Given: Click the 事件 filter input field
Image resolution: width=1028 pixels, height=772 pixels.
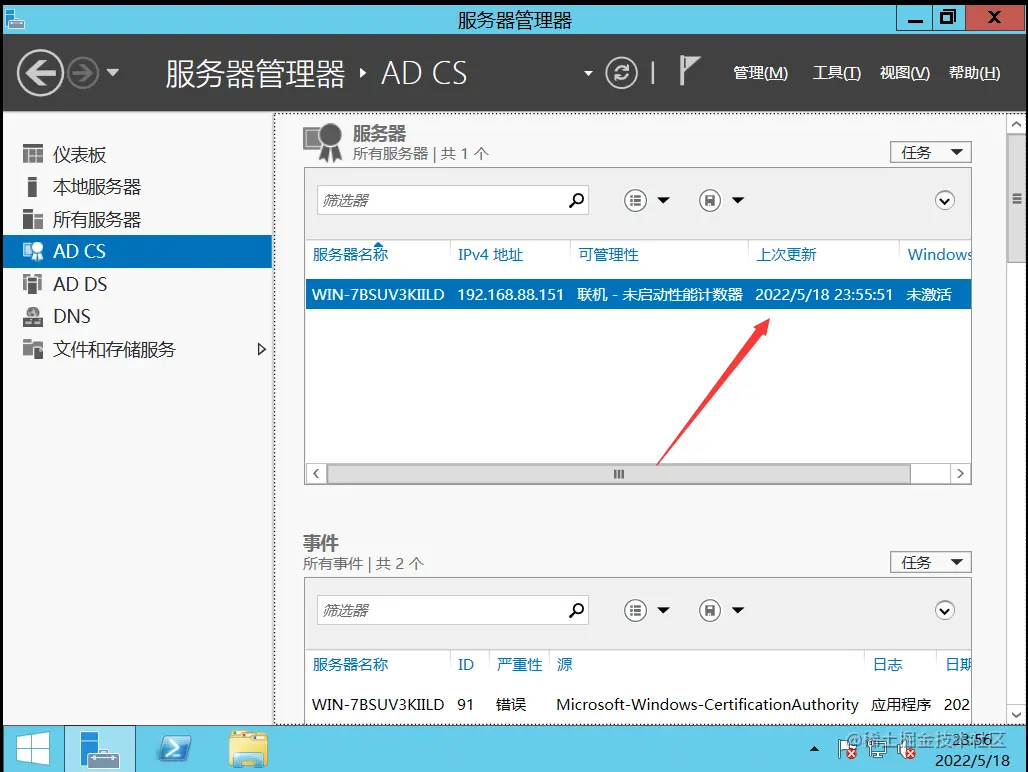Looking at the screenshot, I should tap(441, 610).
